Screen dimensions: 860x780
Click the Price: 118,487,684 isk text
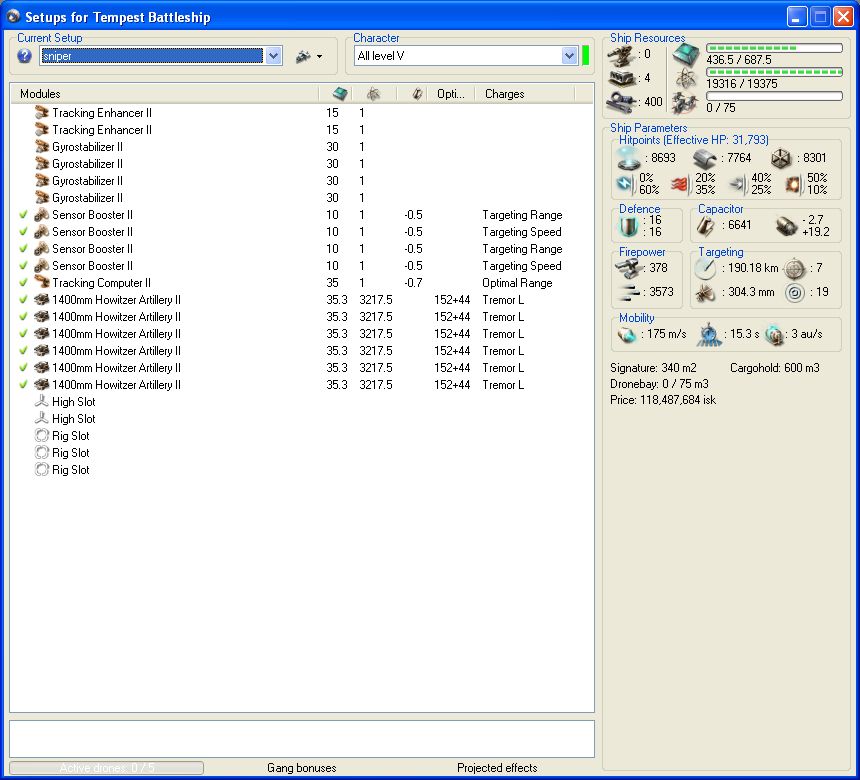(x=663, y=400)
